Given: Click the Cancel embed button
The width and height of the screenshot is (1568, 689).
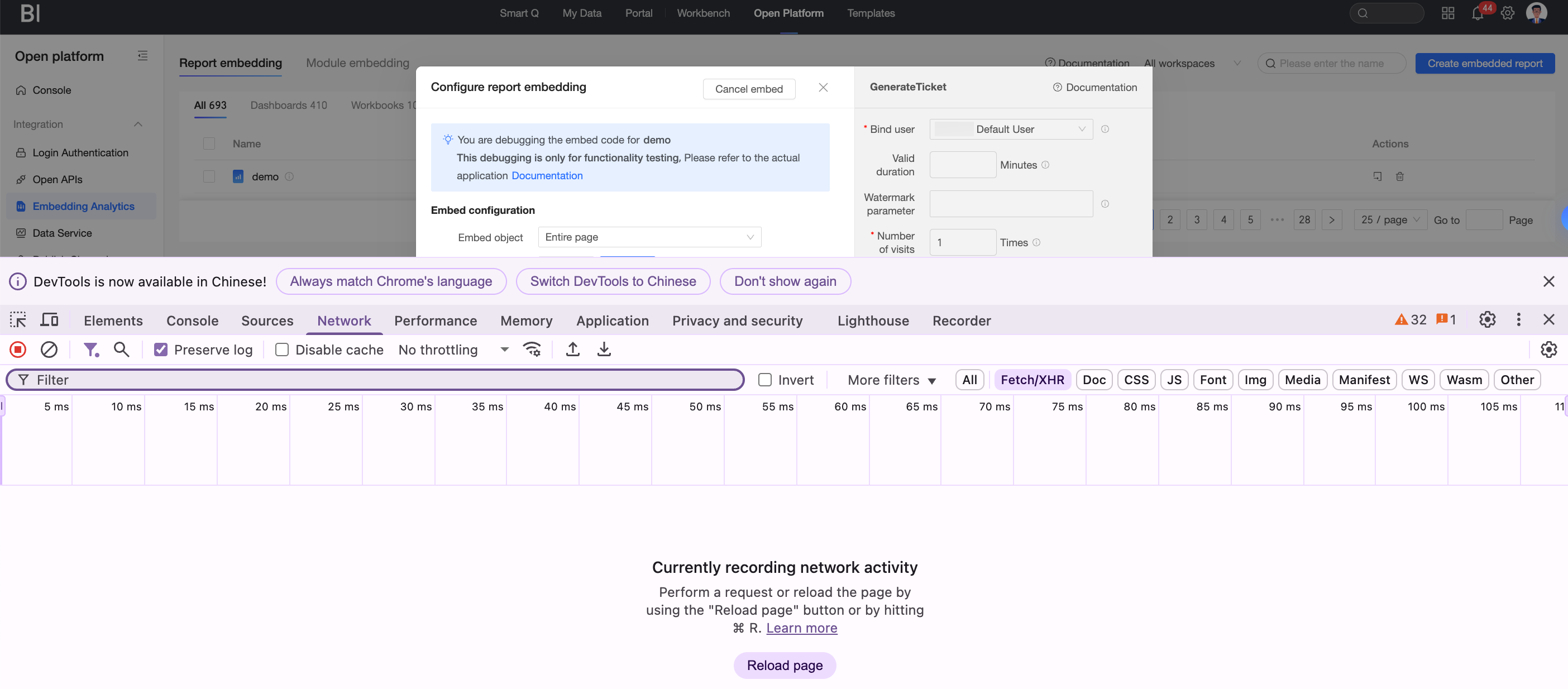Looking at the screenshot, I should click(x=748, y=89).
